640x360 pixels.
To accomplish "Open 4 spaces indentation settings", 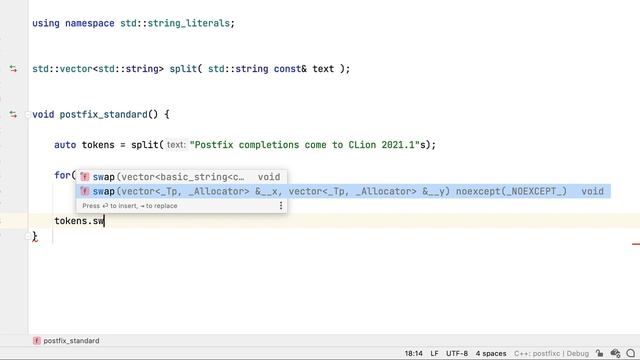I will coord(491,353).
